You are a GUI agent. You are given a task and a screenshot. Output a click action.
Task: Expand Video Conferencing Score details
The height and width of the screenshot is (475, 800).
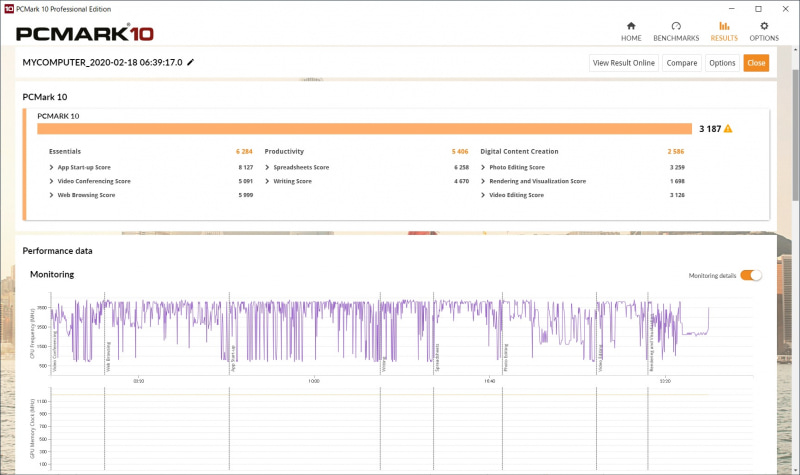click(52, 181)
